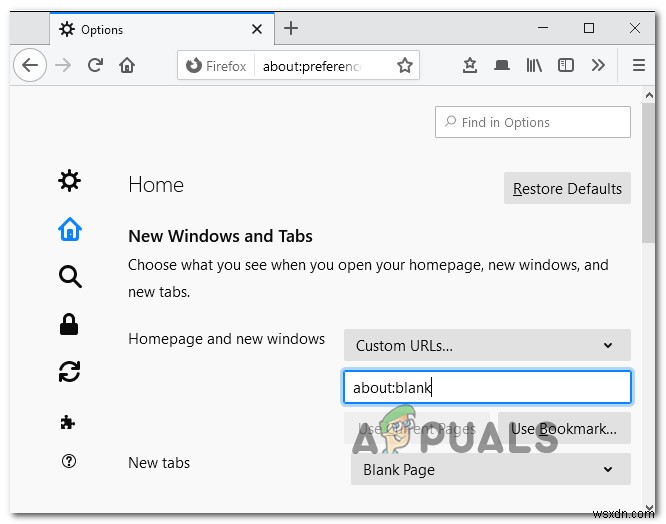Open the hamburger application menu
This screenshot has width=666, height=524.
coord(639,65)
